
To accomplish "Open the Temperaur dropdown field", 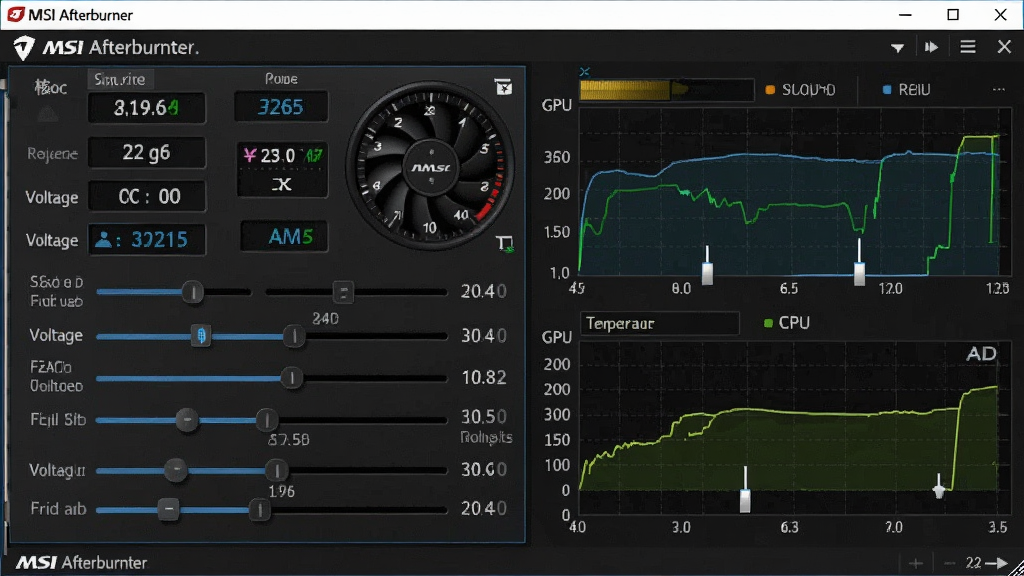I will tap(660, 323).
